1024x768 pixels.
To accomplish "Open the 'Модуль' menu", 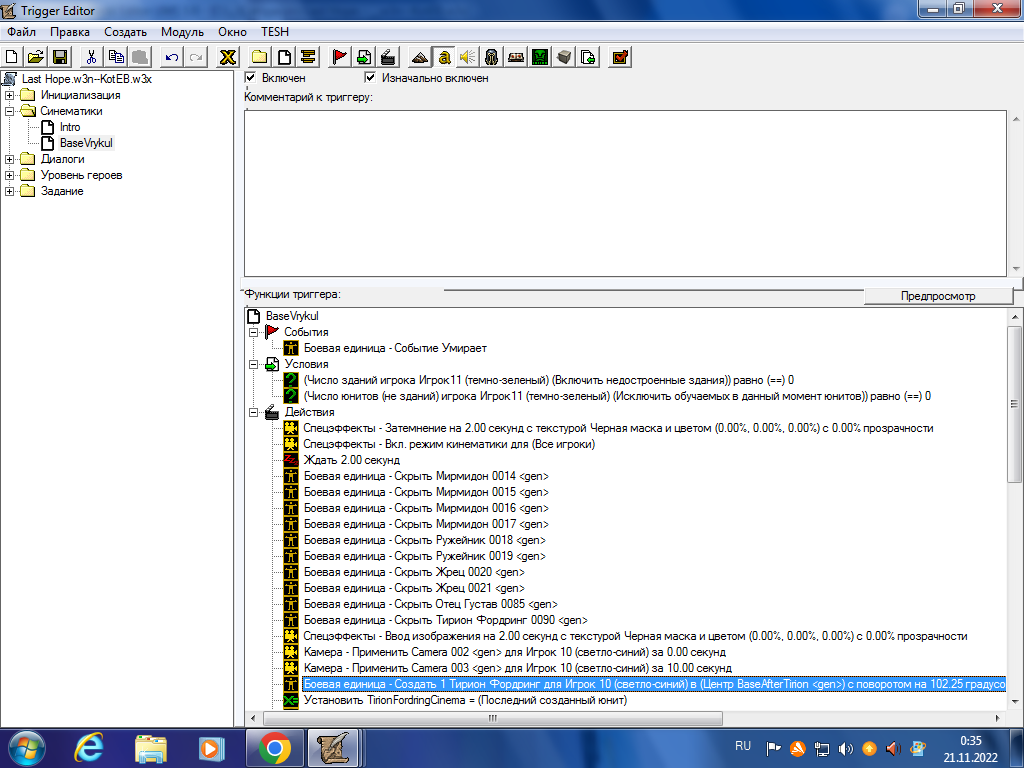I will [182, 32].
